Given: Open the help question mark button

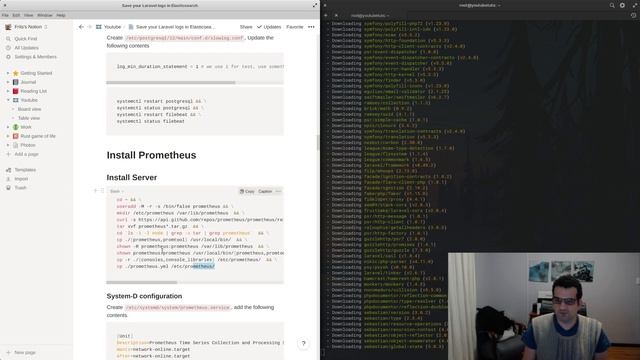Looking at the screenshot, I should [x=303, y=344].
